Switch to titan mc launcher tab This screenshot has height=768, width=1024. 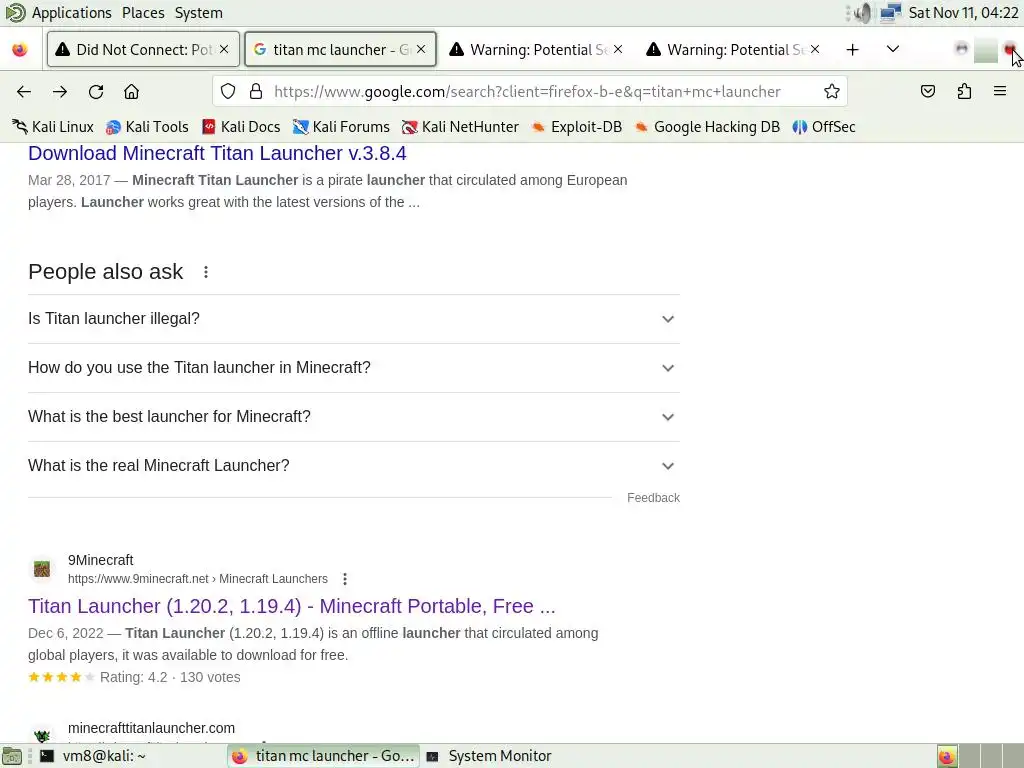[x=340, y=50]
